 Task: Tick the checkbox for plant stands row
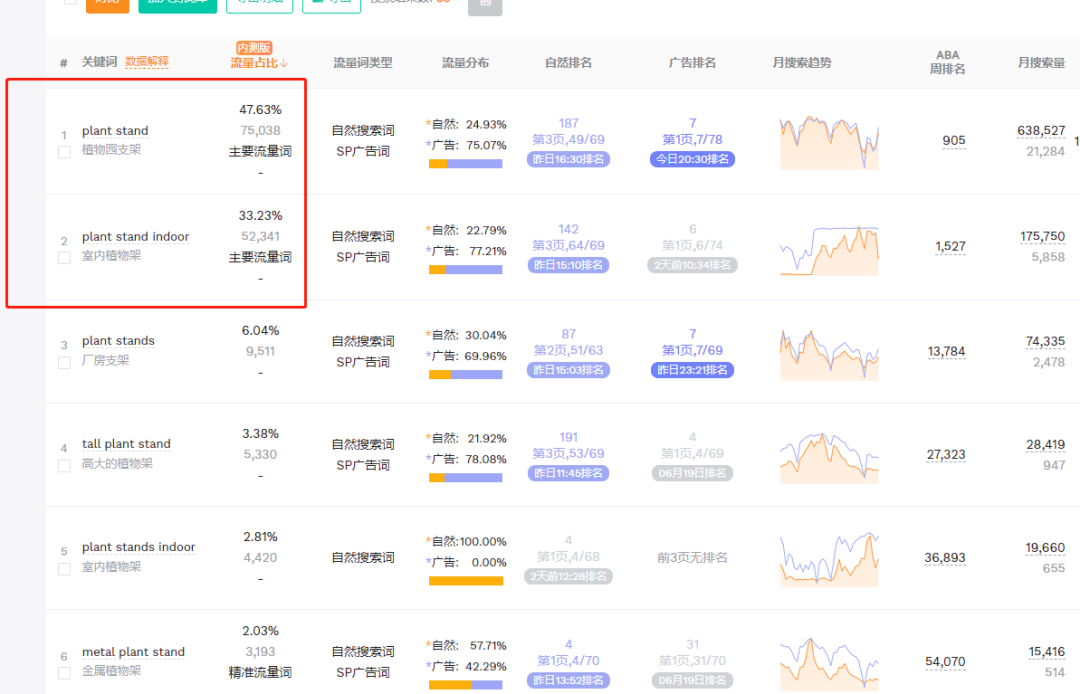point(64,363)
